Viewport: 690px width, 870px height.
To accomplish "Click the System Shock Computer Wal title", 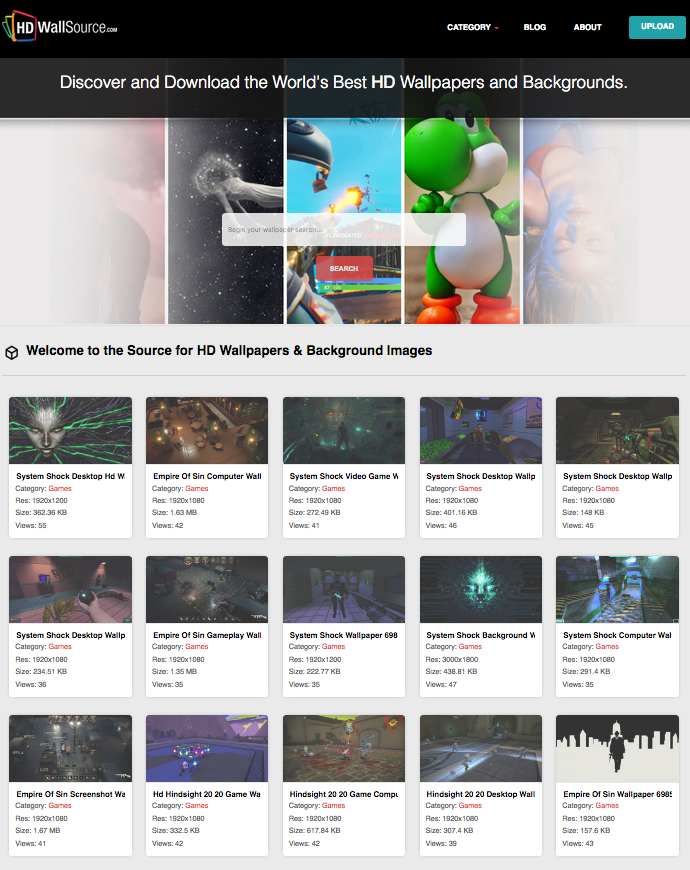I will [617, 635].
